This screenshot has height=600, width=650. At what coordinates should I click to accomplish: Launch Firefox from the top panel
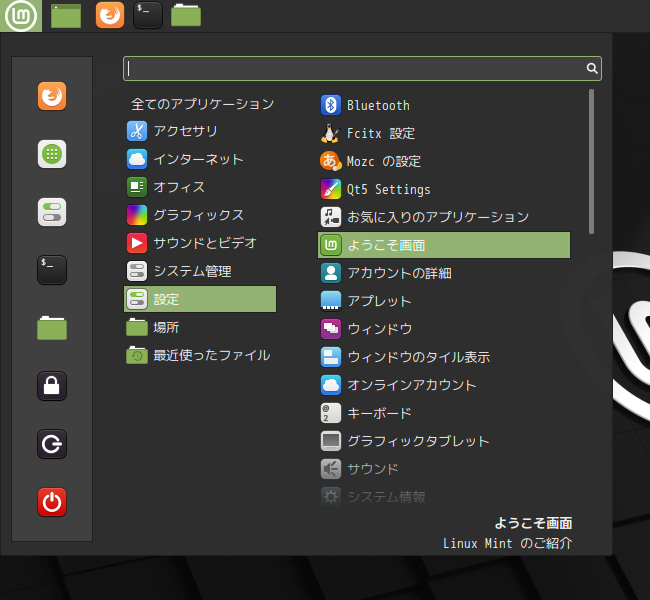tap(110, 15)
